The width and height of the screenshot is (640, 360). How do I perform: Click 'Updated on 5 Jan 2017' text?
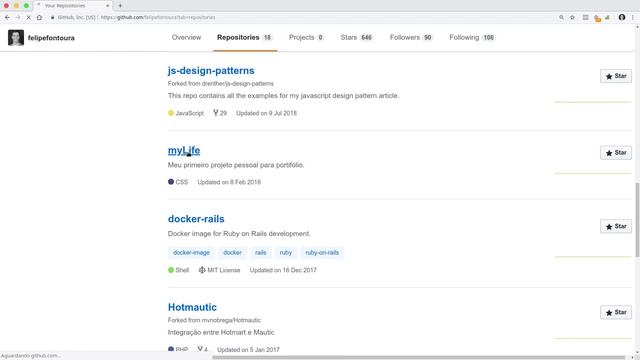248,350
